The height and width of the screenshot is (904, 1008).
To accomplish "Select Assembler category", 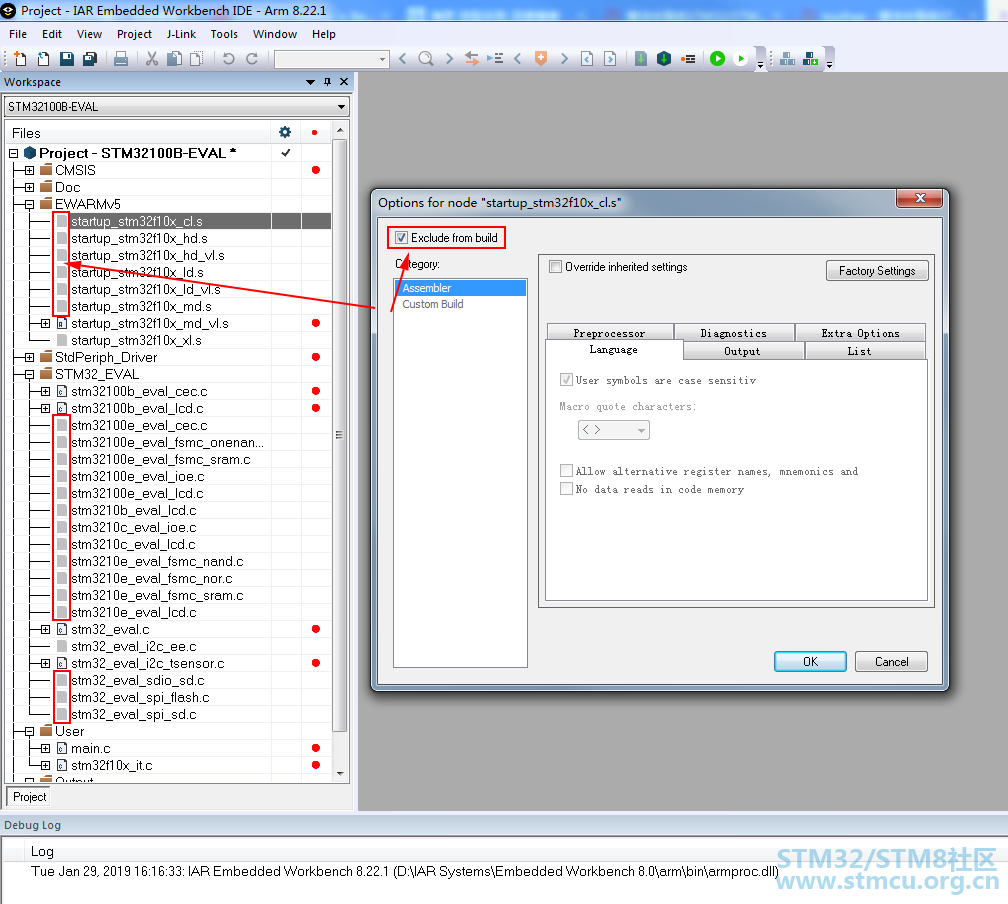I will pyautogui.click(x=460, y=288).
